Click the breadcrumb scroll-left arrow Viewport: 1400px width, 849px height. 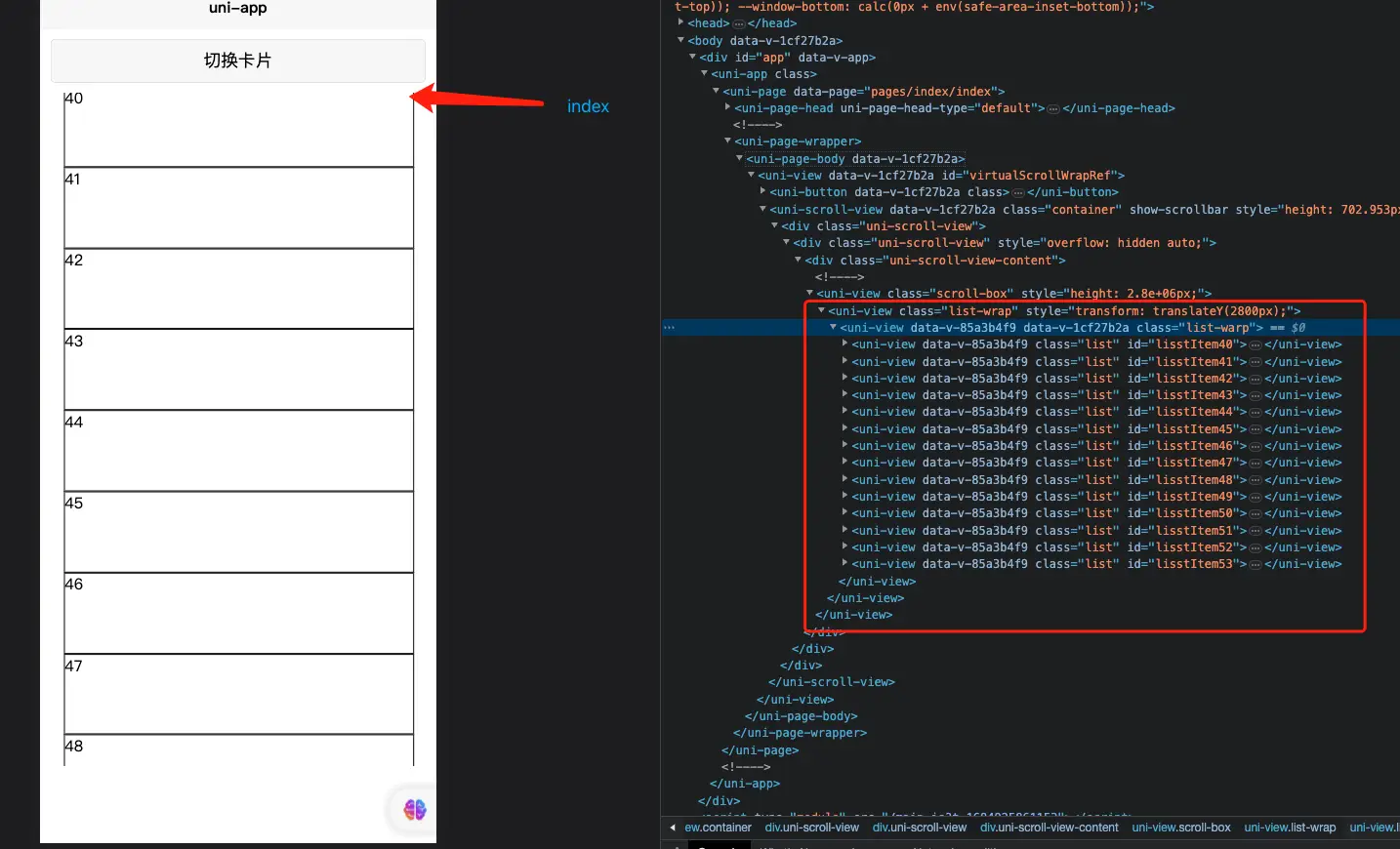(673, 828)
